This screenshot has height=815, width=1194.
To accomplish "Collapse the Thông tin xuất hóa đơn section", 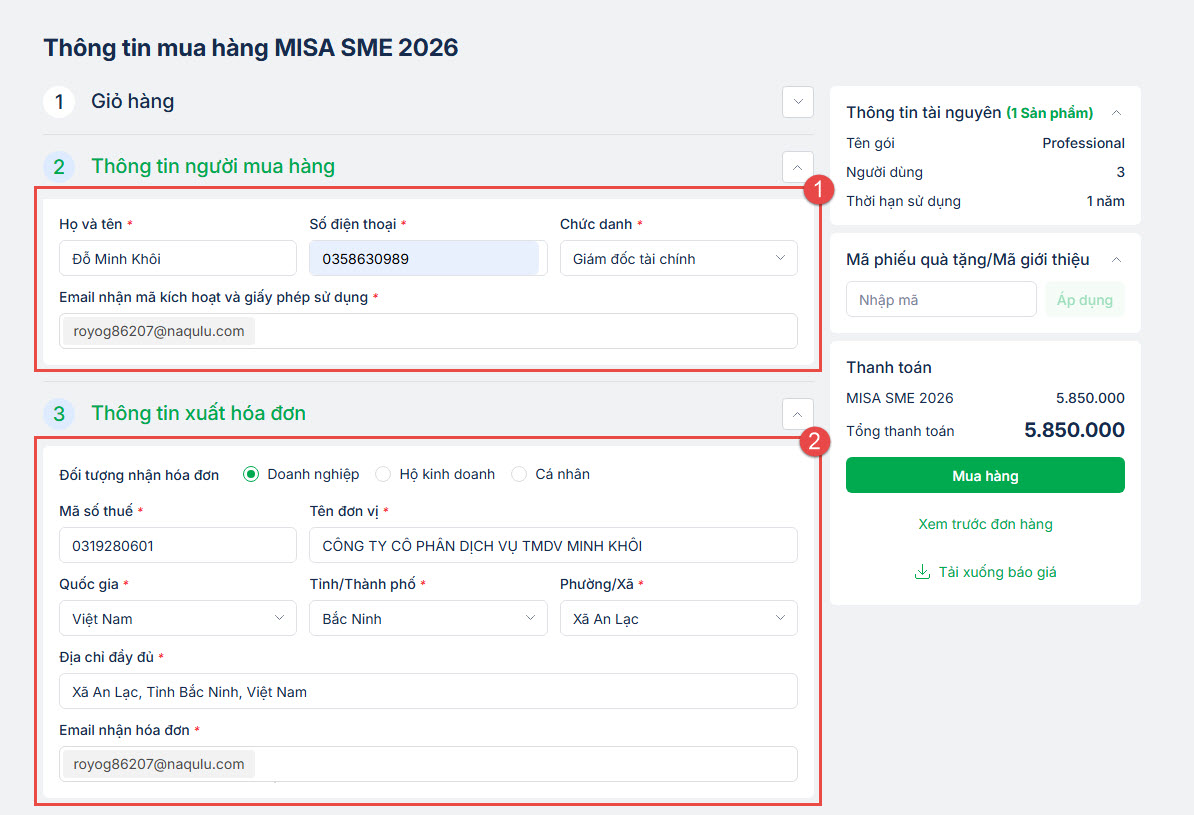I will click(x=797, y=414).
